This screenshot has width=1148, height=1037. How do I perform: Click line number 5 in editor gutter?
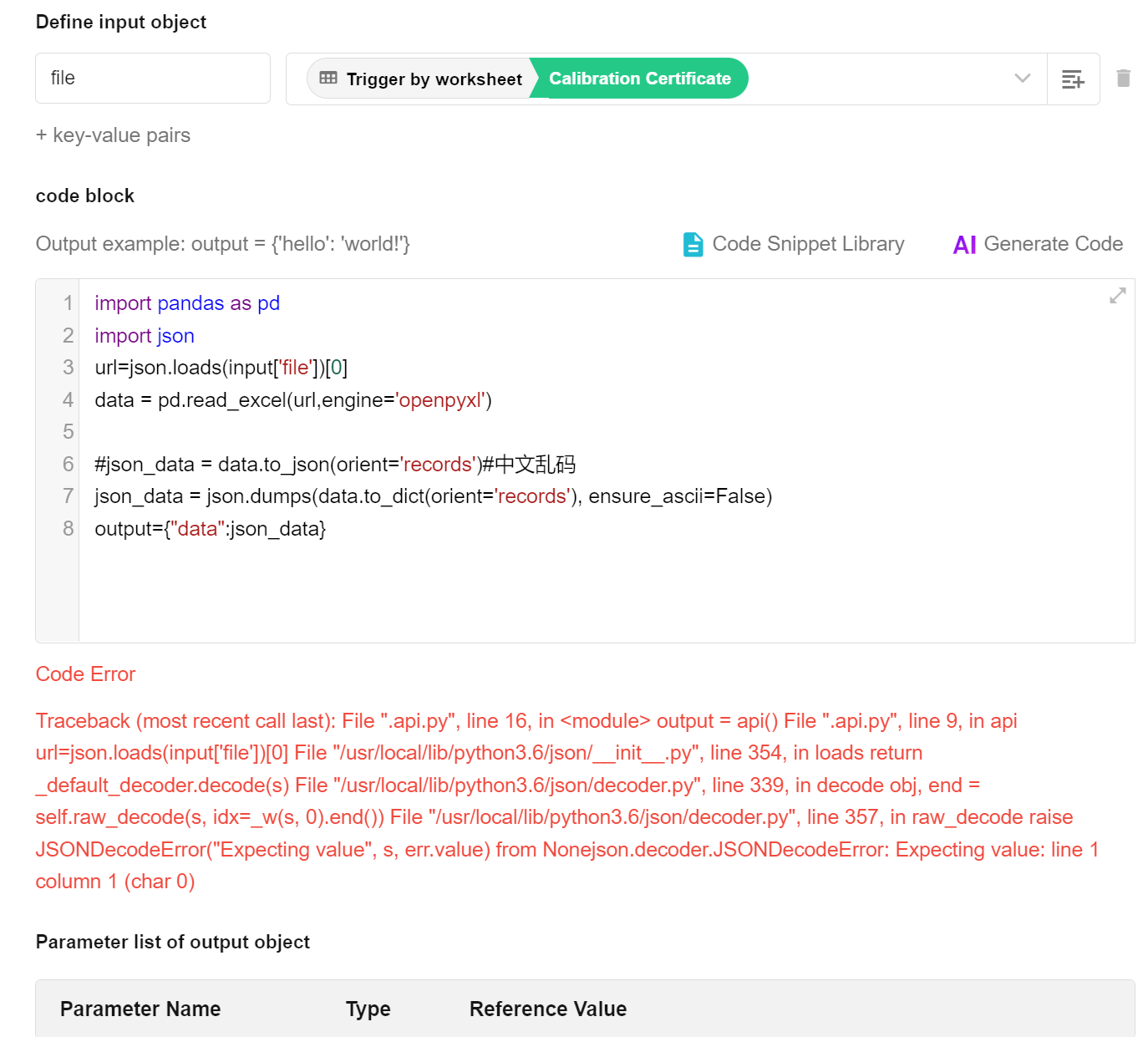pos(68,432)
